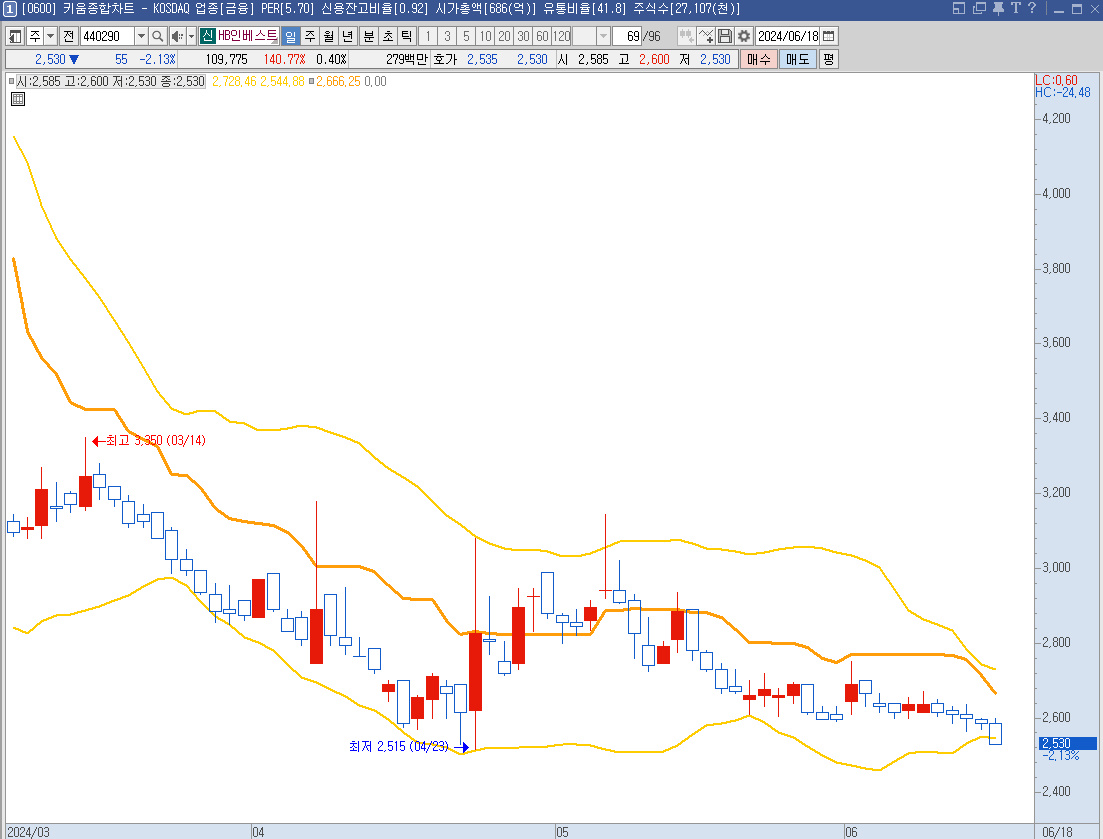Click the 2,530 current price tag on axis
1103x839 pixels.
coord(1068,743)
